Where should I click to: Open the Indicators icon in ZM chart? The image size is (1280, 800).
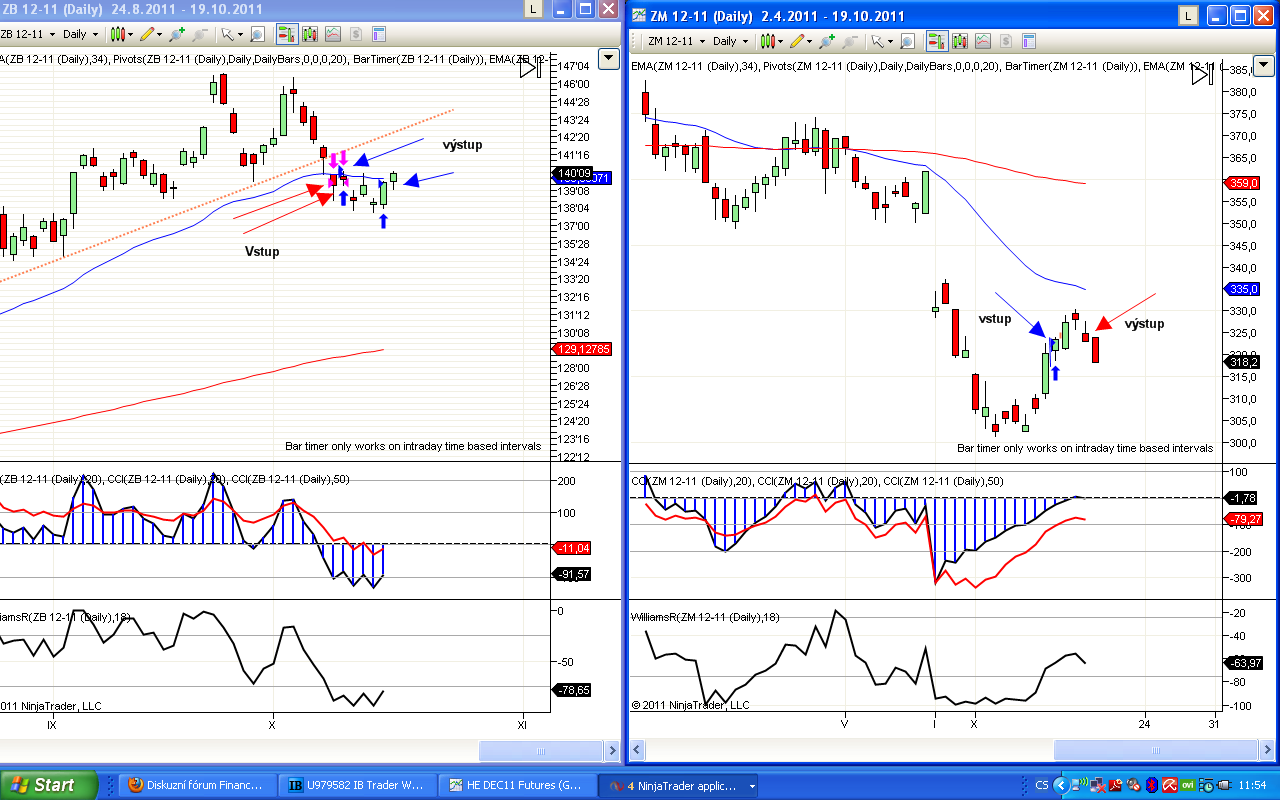click(983, 41)
